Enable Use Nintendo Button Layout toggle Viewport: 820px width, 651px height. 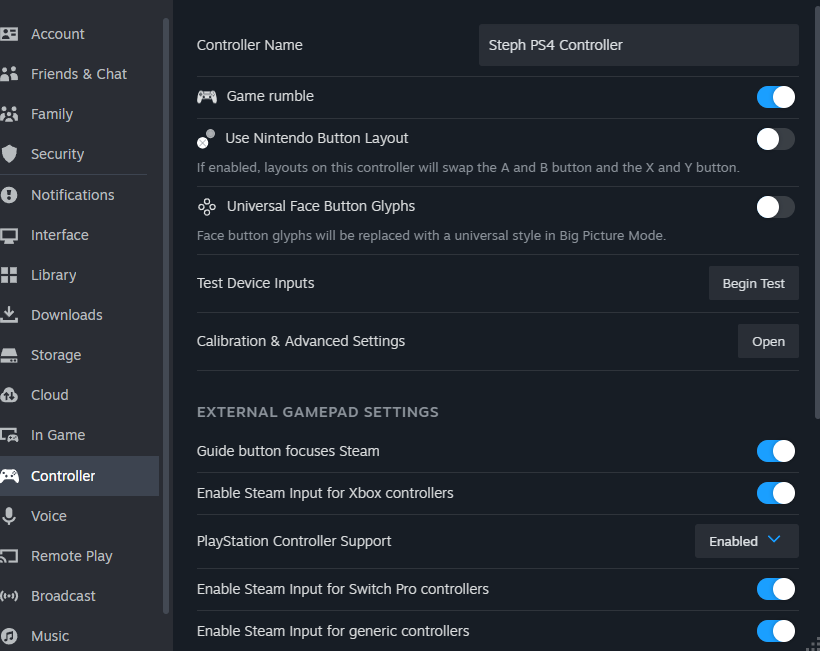pos(775,139)
